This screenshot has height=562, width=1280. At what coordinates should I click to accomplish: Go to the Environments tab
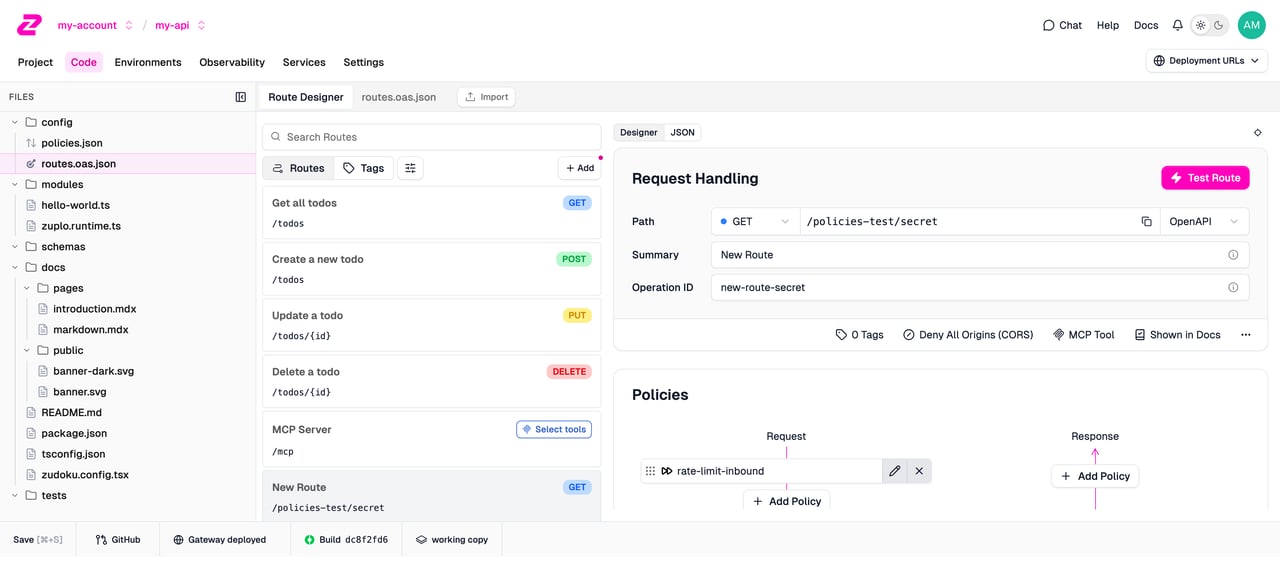(148, 62)
